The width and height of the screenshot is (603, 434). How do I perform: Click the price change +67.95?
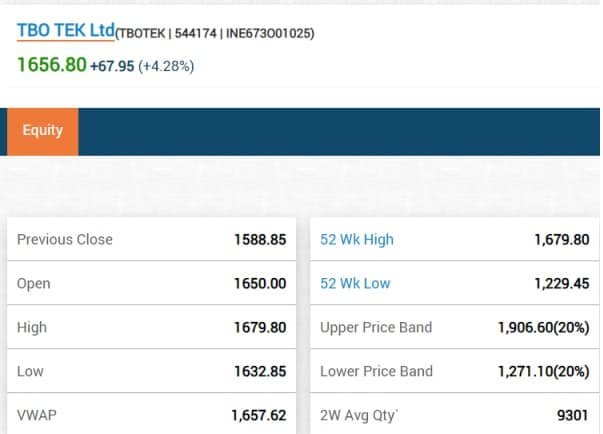pos(112,66)
